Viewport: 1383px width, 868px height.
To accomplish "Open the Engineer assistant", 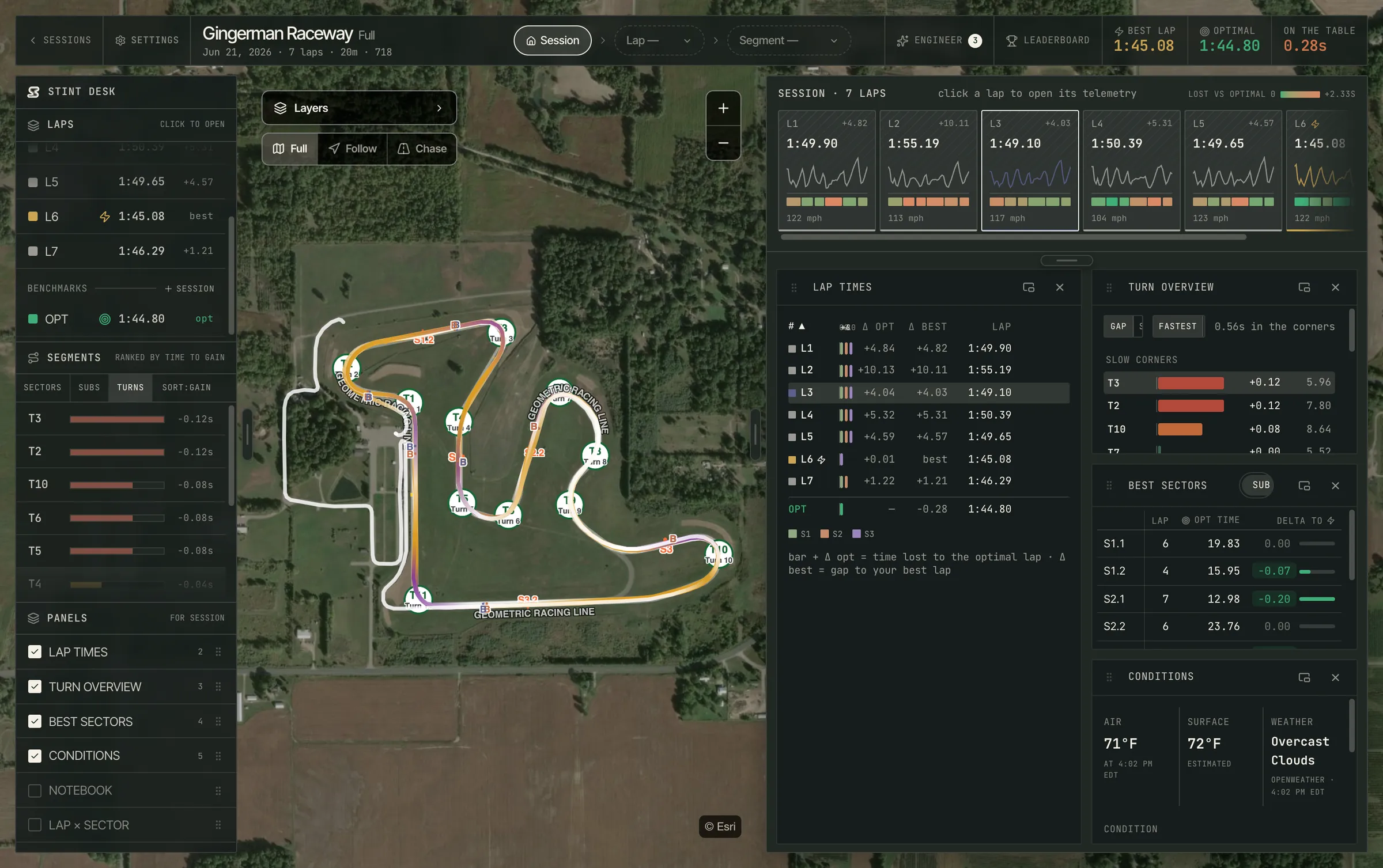I will point(939,40).
